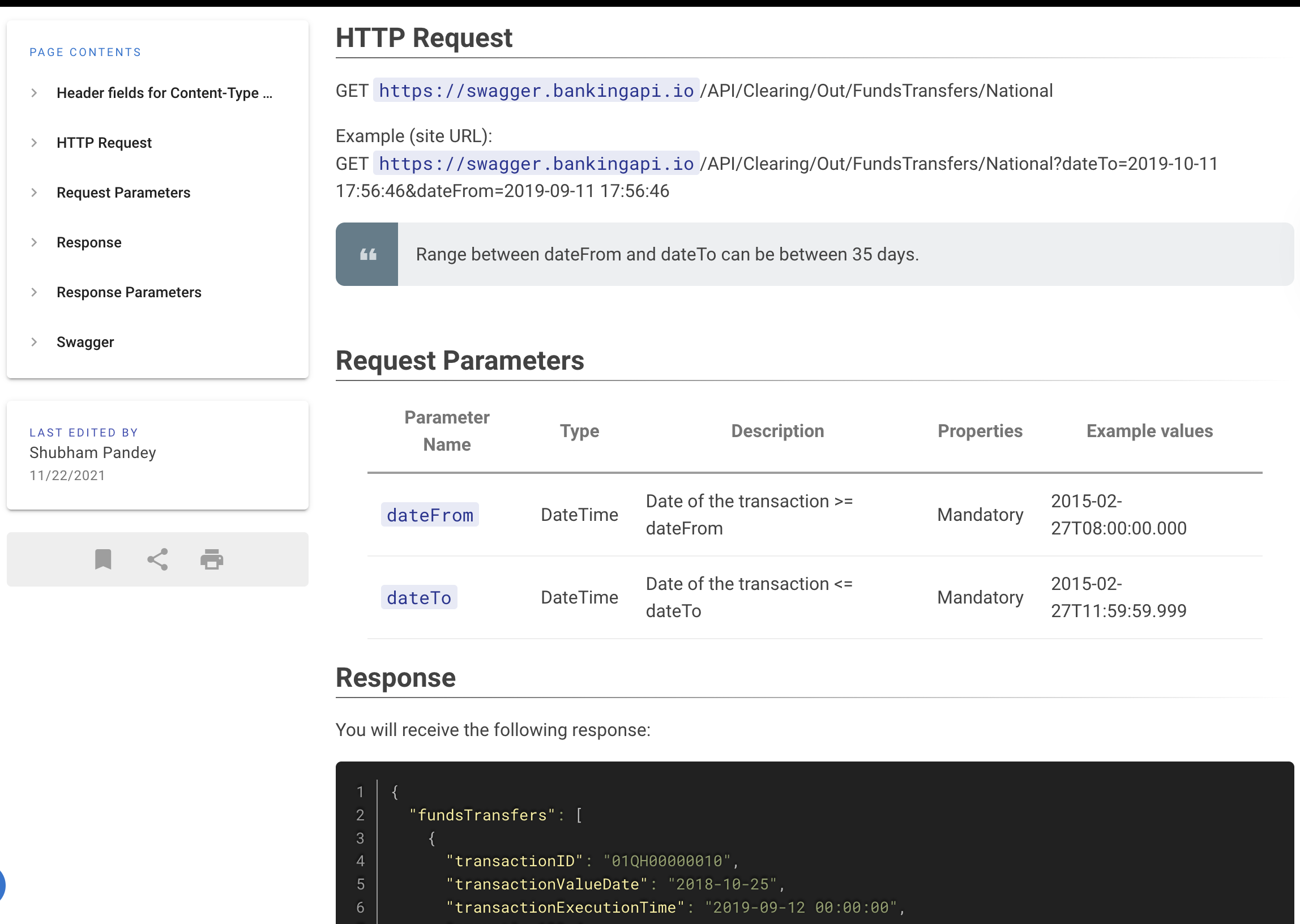Click the Type column header
The image size is (1300, 924).
[579, 431]
